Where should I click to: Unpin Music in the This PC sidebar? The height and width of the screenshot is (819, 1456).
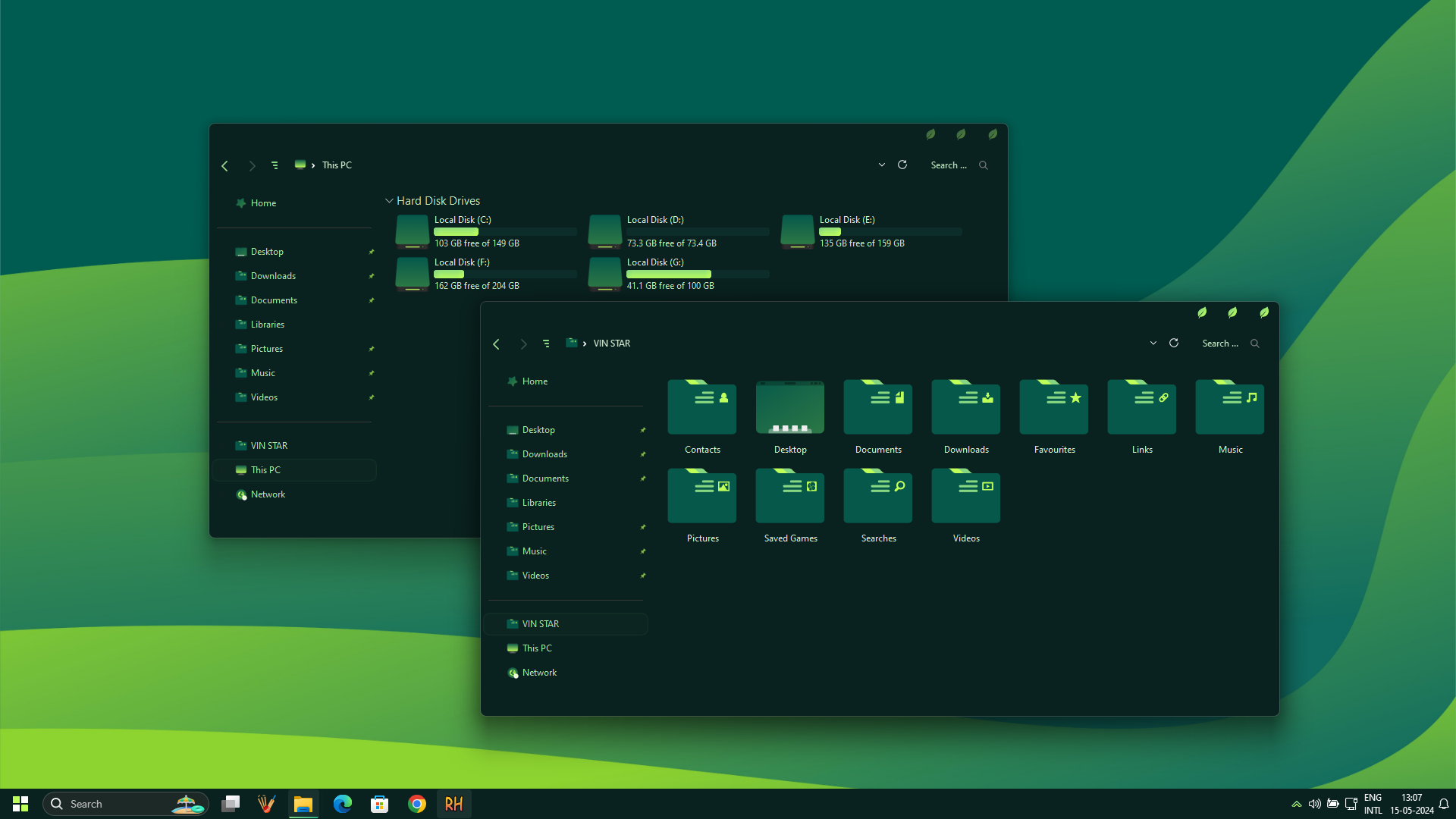pyautogui.click(x=372, y=372)
